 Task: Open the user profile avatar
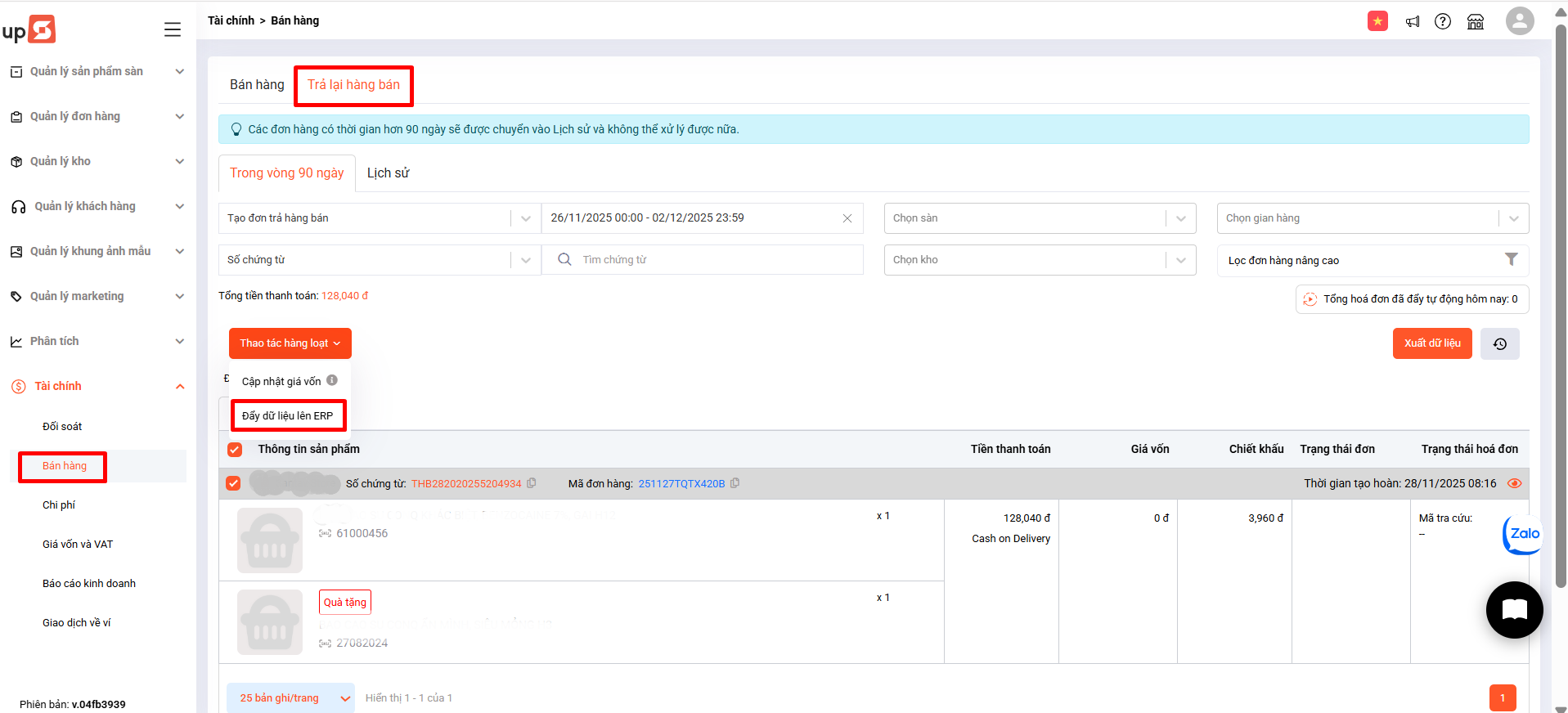(x=1519, y=21)
